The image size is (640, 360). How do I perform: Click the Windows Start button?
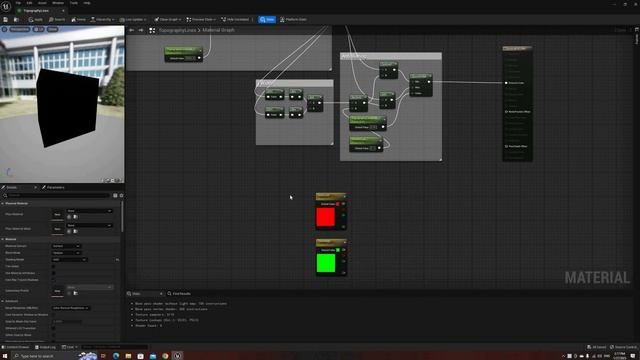pyautogui.click(x=5, y=356)
